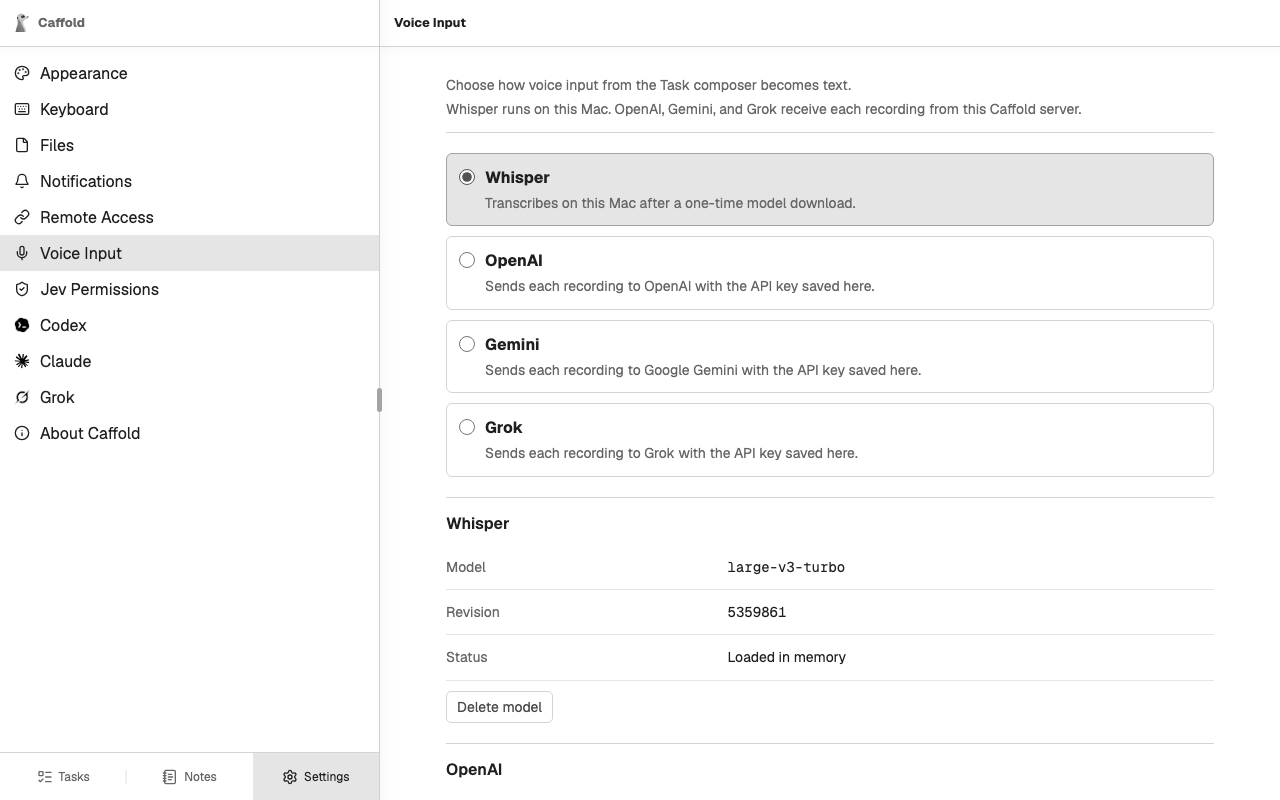Open the Appearance settings page
The width and height of the screenshot is (1280, 800).
click(x=189, y=73)
